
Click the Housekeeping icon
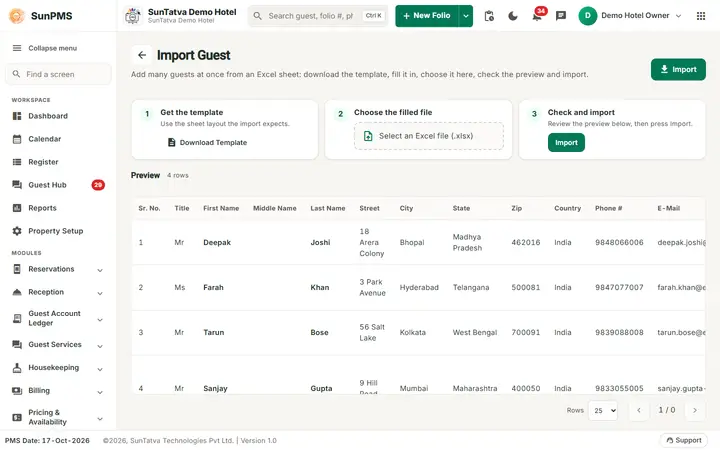pos(17,367)
